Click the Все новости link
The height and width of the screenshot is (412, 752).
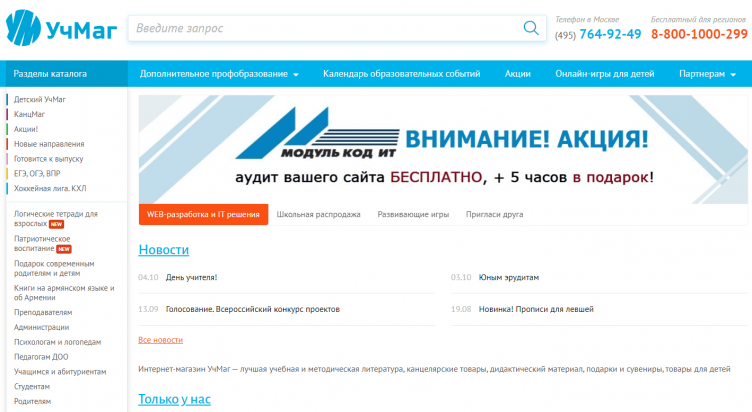click(161, 340)
